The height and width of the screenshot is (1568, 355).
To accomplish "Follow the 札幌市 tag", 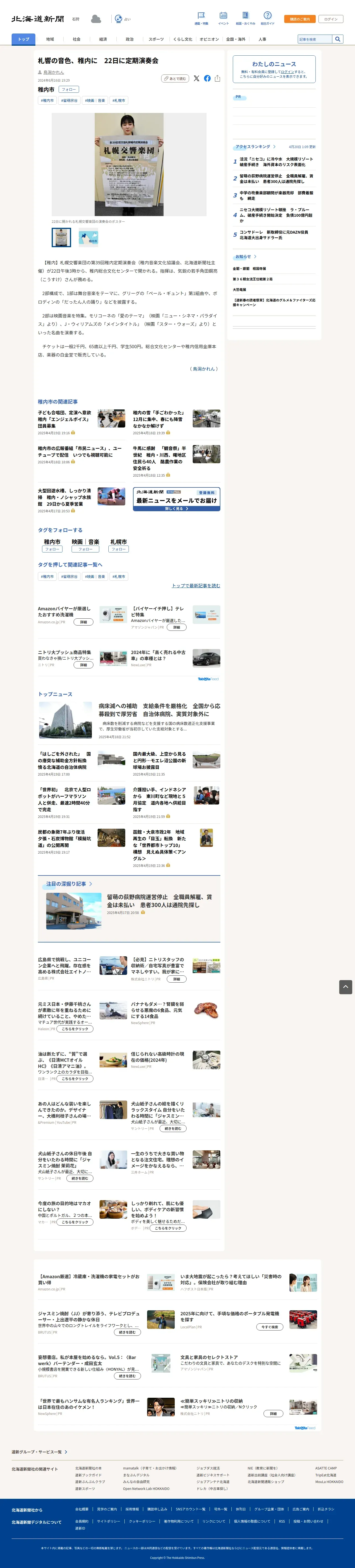I will [119, 549].
